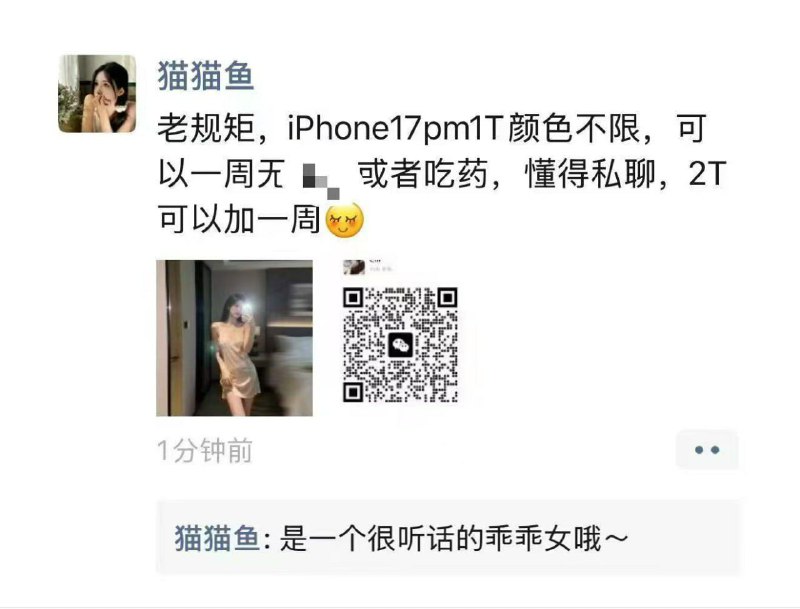Viewport: 800px width, 609px height.
Task: Click 猫猫鱼 name in the comment
Action: pyautogui.click(x=217, y=538)
